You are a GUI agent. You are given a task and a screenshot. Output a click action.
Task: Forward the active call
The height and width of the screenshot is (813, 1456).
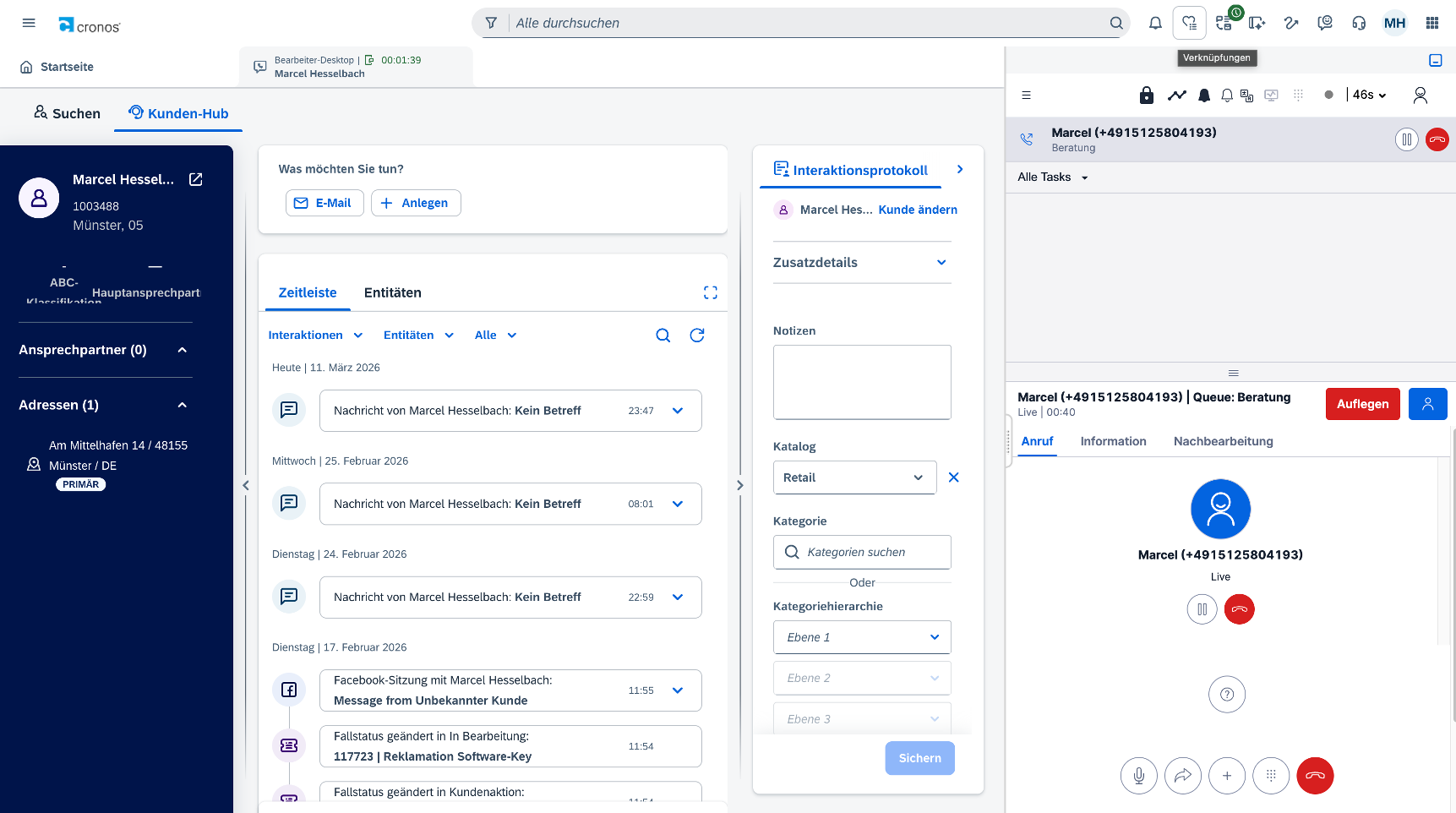click(x=1183, y=776)
